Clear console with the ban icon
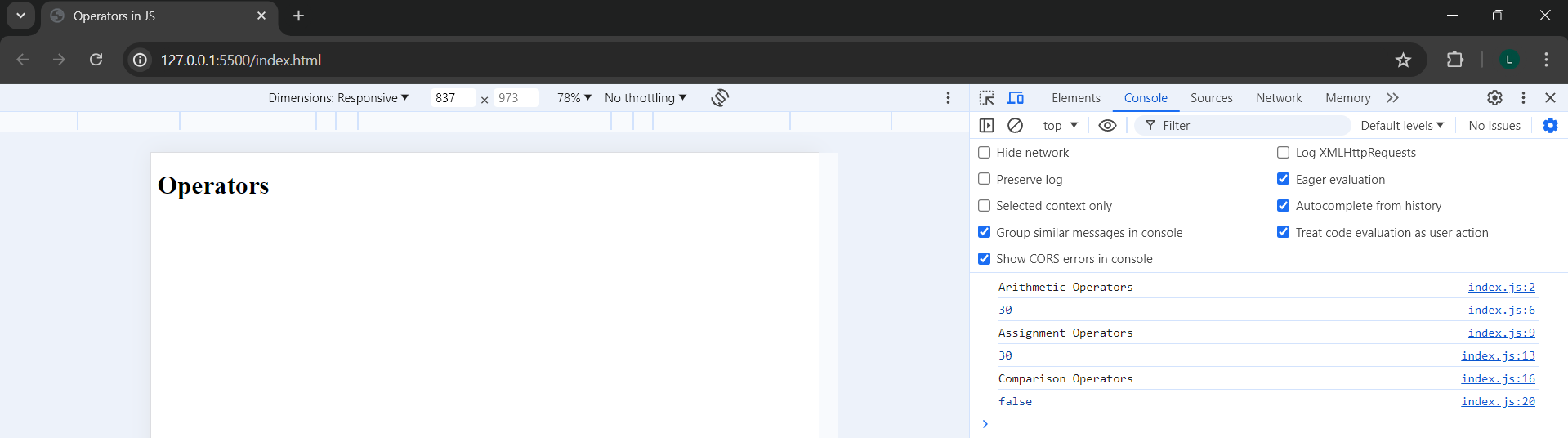 pos(1015,126)
